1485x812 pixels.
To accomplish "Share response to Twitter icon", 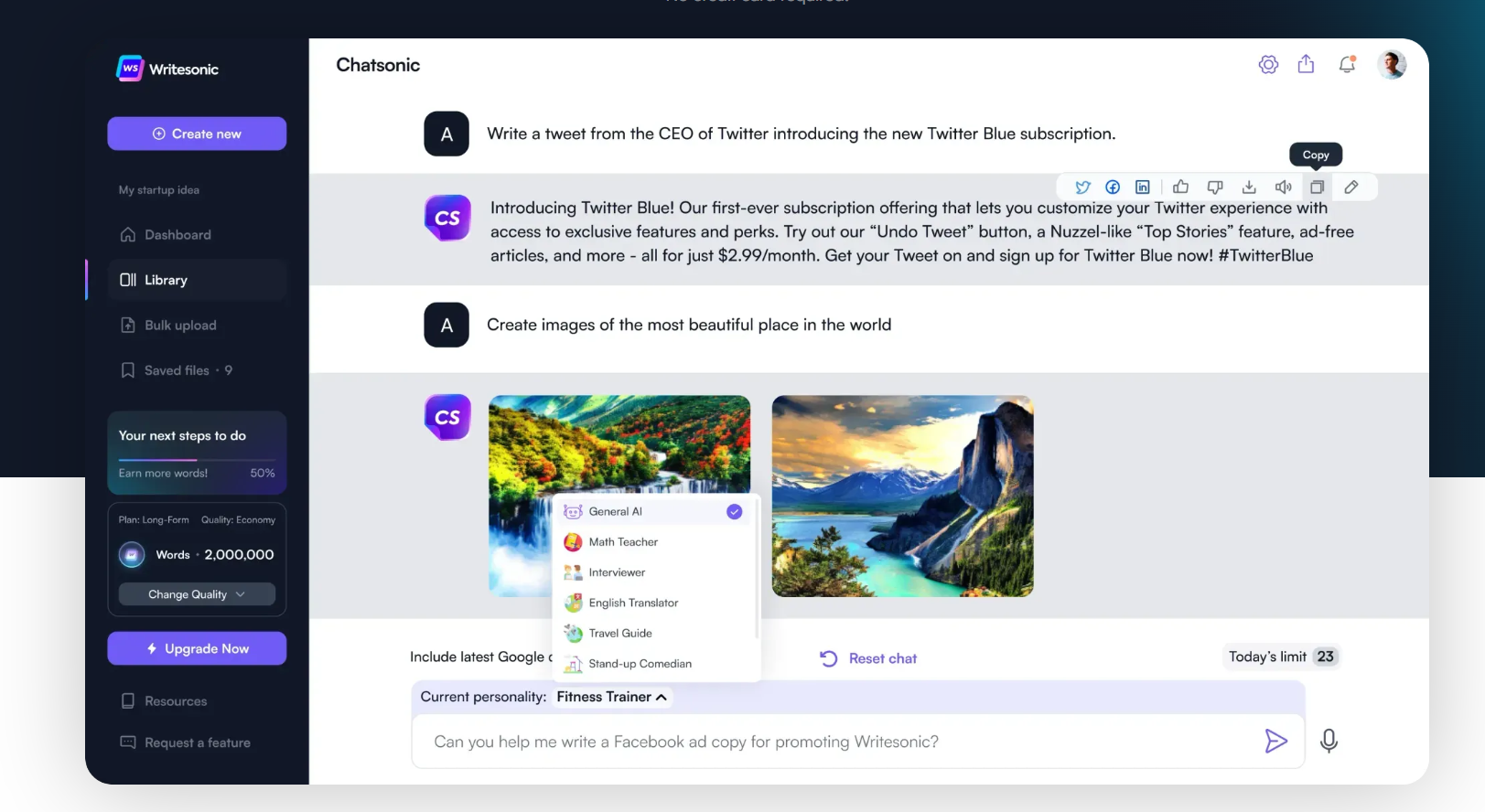I will [x=1082, y=187].
